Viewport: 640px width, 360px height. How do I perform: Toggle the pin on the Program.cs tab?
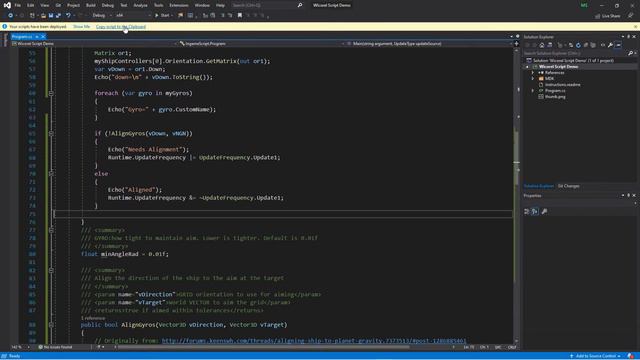click(36, 37)
